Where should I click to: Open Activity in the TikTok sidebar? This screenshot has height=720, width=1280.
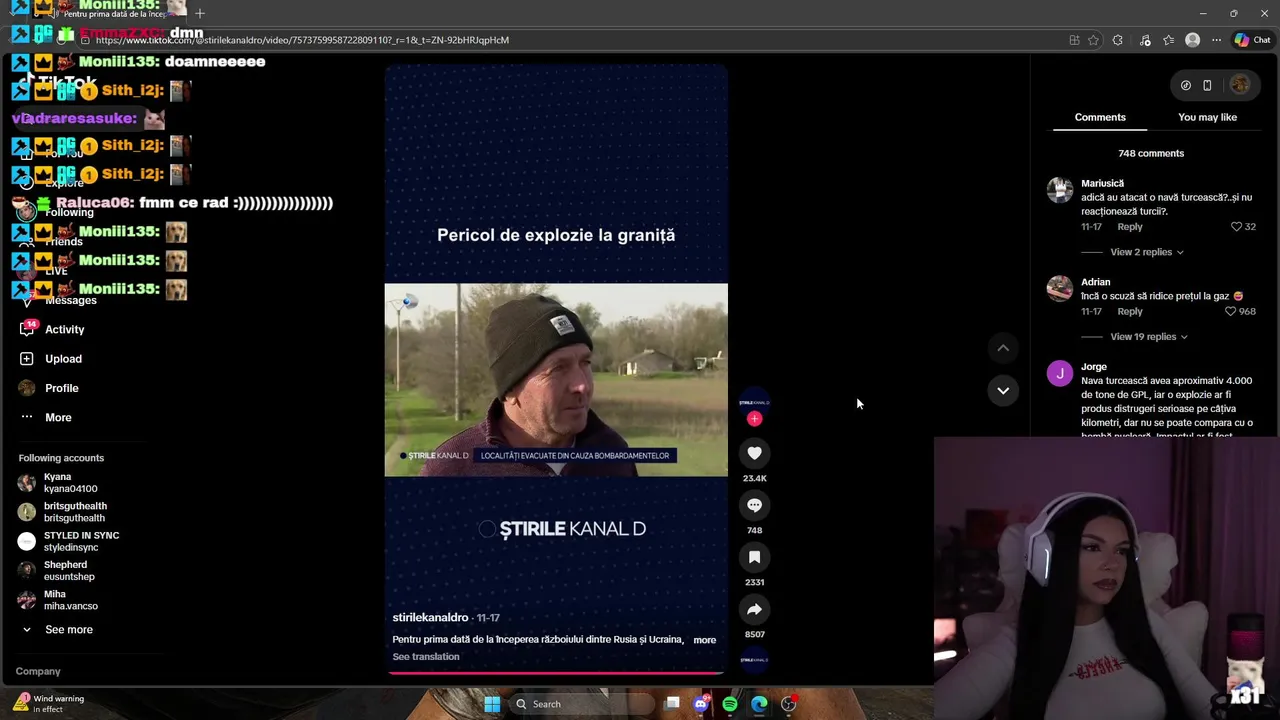pyautogui.click(x=64, y=329)
